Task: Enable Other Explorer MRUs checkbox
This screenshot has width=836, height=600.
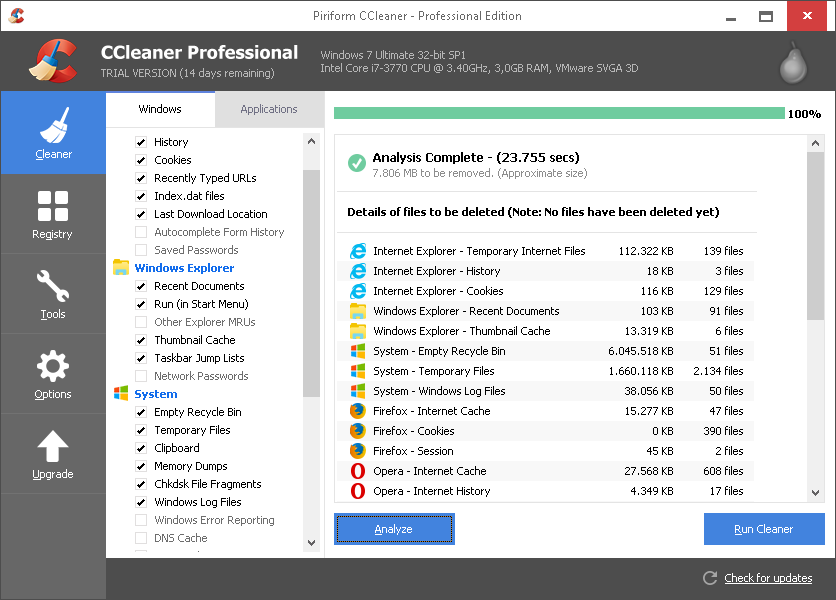Action: click(141, 322)
